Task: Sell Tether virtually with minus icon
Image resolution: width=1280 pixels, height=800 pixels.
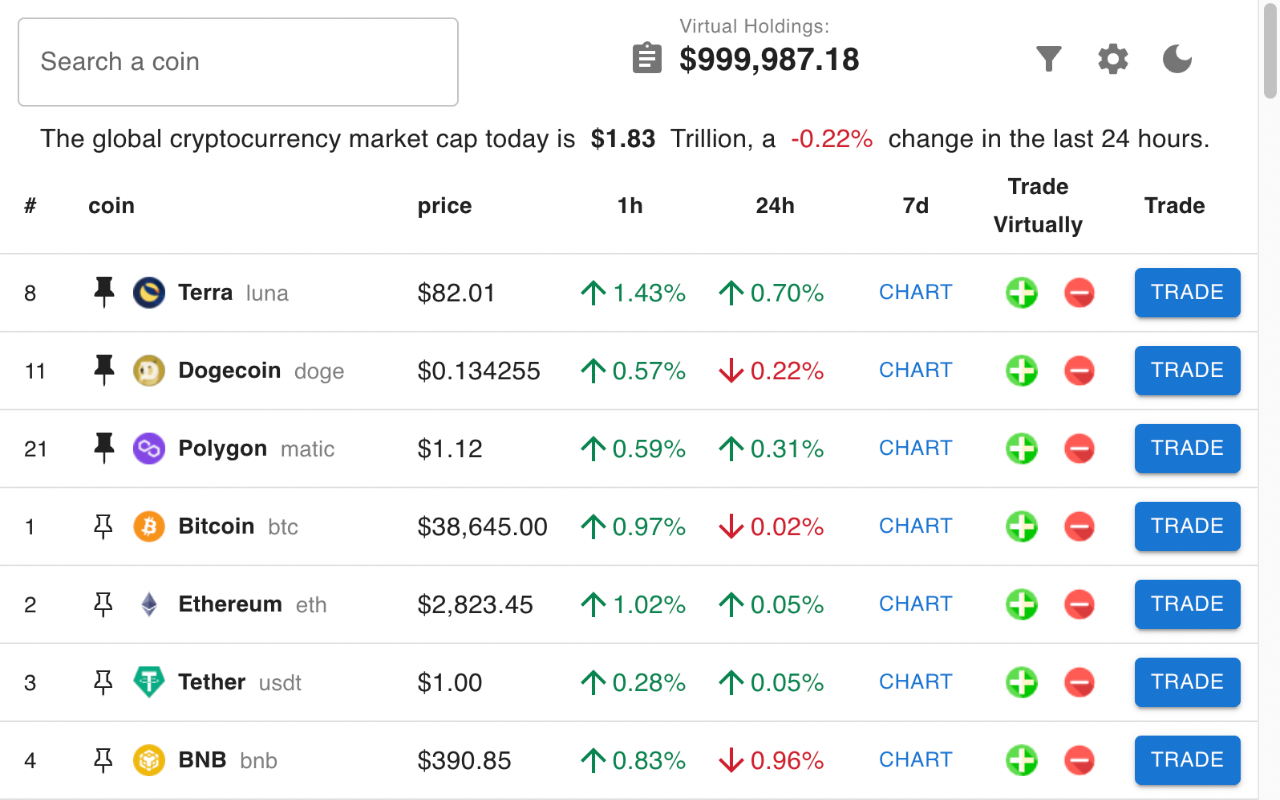Action: click(1079, 683)
